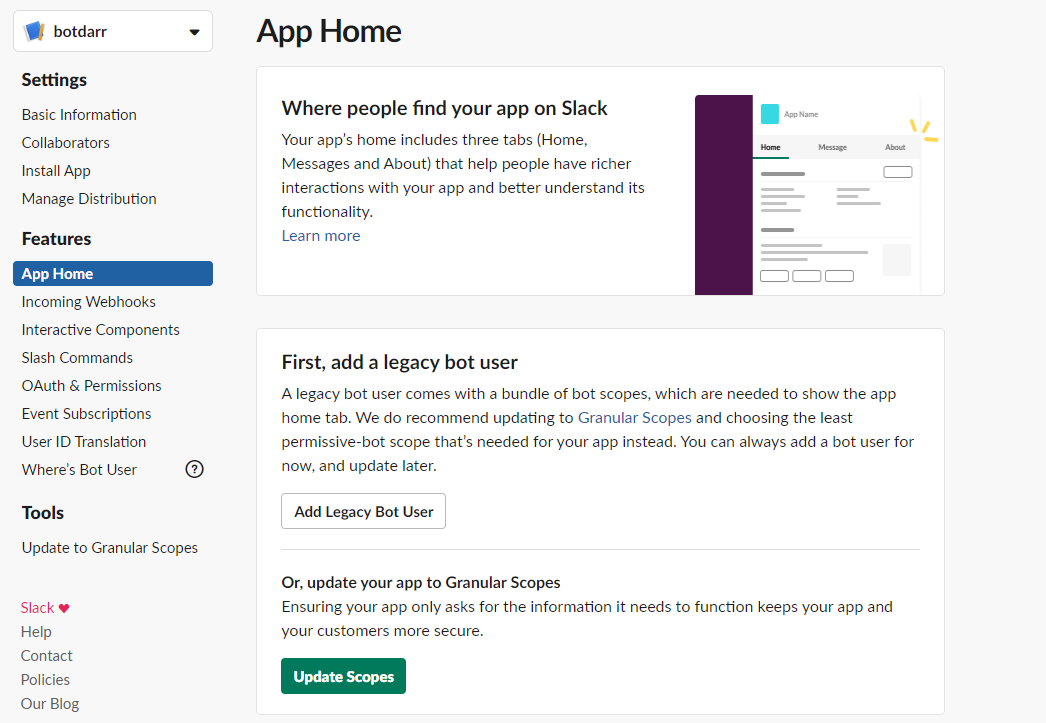This screenshot has width=1046, height=723.
Task: Click the Tools section heading
Action: pyautogui.click(x=43, y=513)
